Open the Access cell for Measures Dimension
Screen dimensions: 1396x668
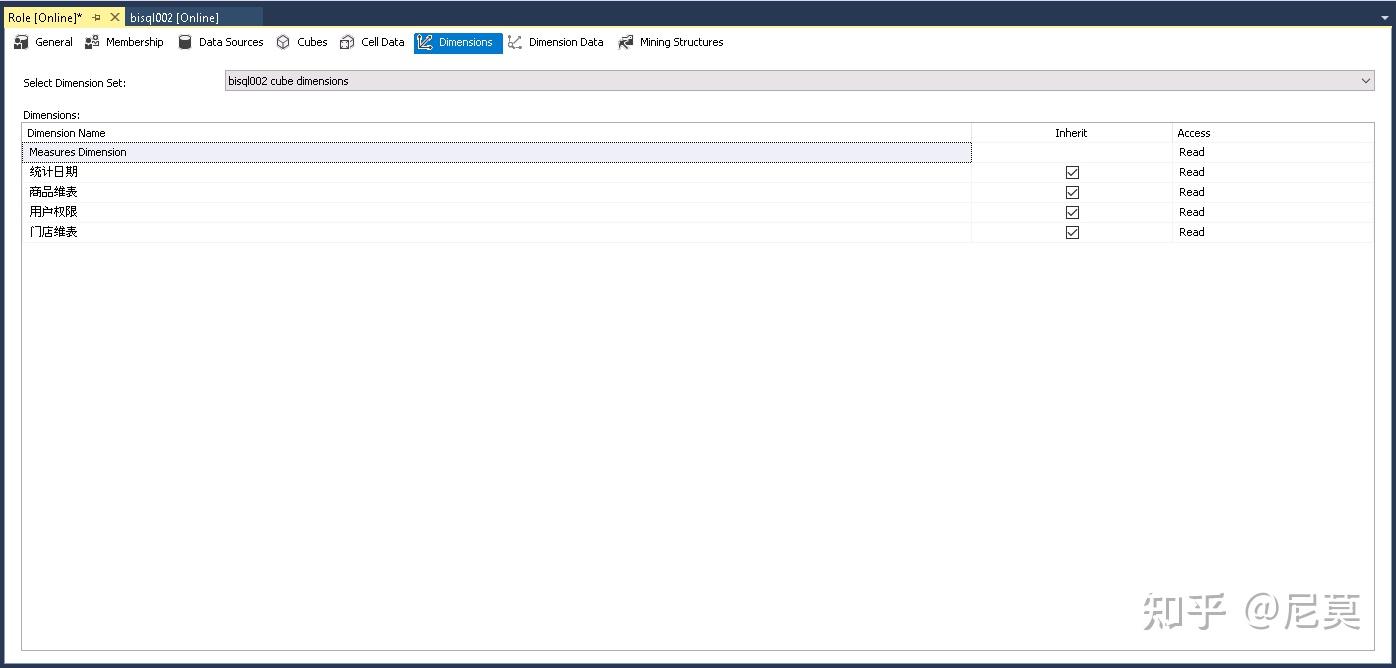click(1273, 152)
